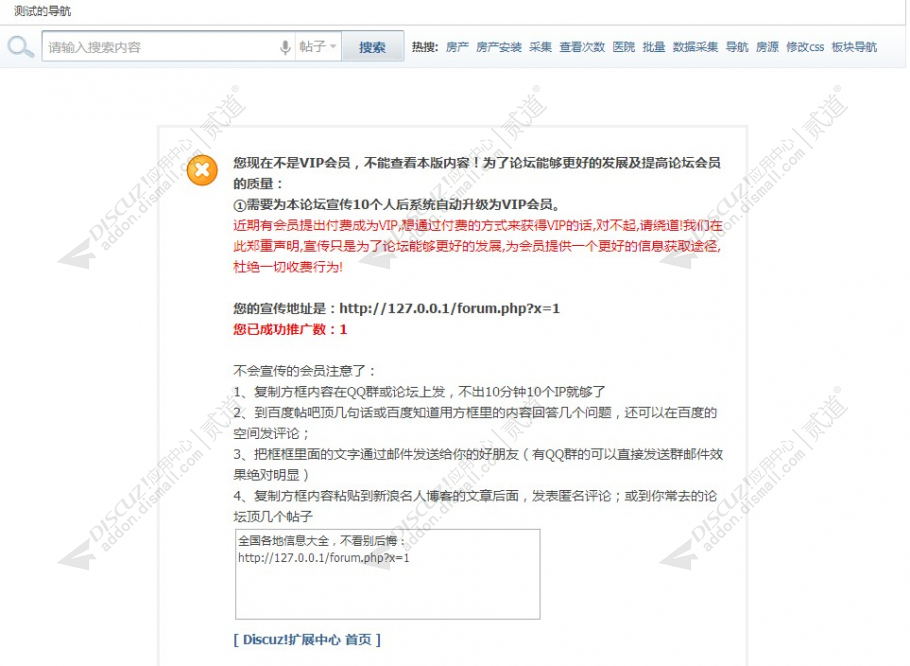Open hot search link 房源

click(767, 47)
